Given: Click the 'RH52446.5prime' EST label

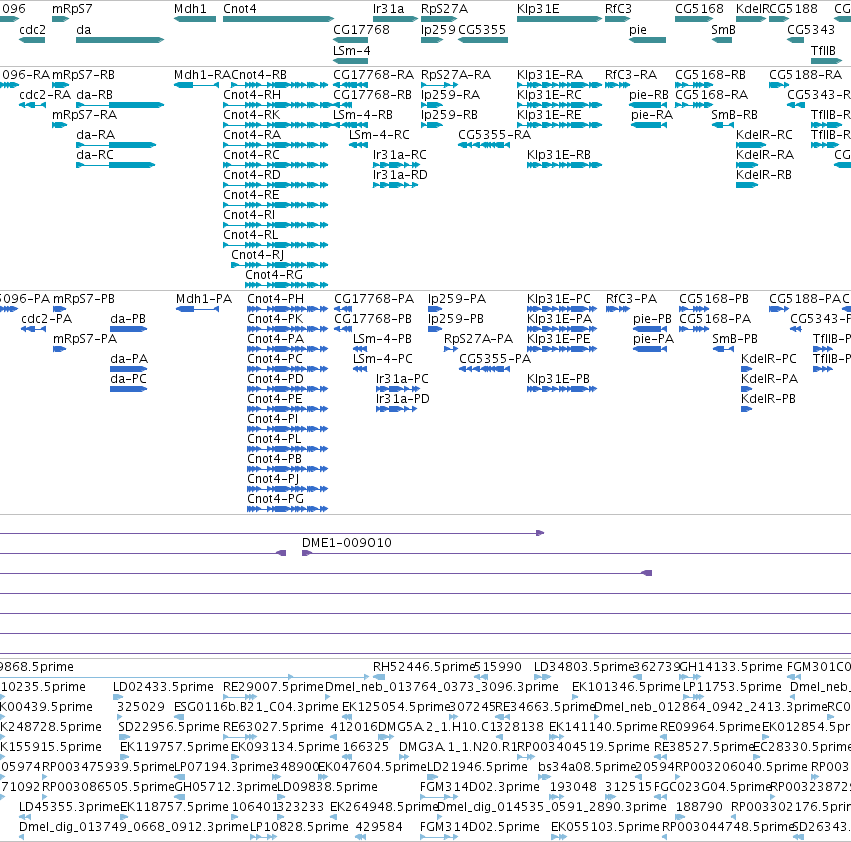Looking at the screenshot, I should click(424, 667).
